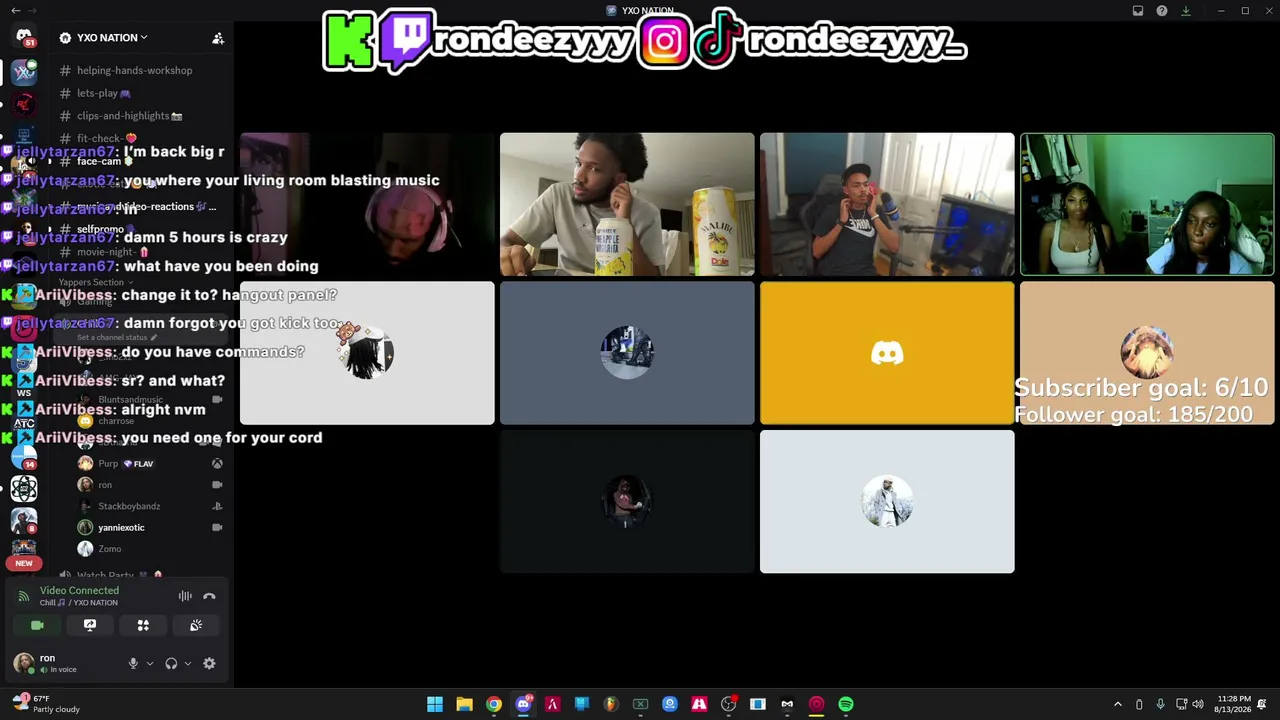This screenshot has height=720, width=1280.
Task: Focus green-lit video of two women
Action: coord(1147,204)
